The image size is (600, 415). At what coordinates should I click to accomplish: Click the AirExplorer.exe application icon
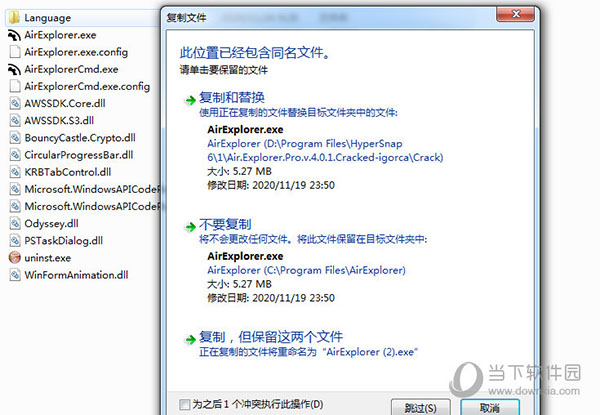(15, 35)
